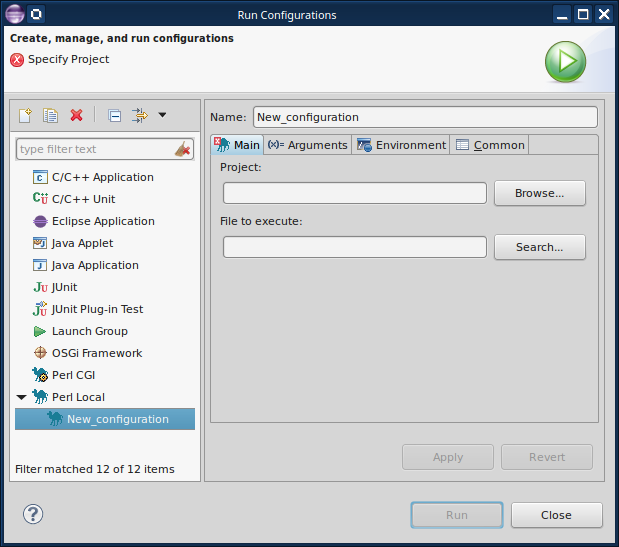Click the Duplicate configuration icon
The height and width of the screenshot is (547, 619).
coord(51,116)
